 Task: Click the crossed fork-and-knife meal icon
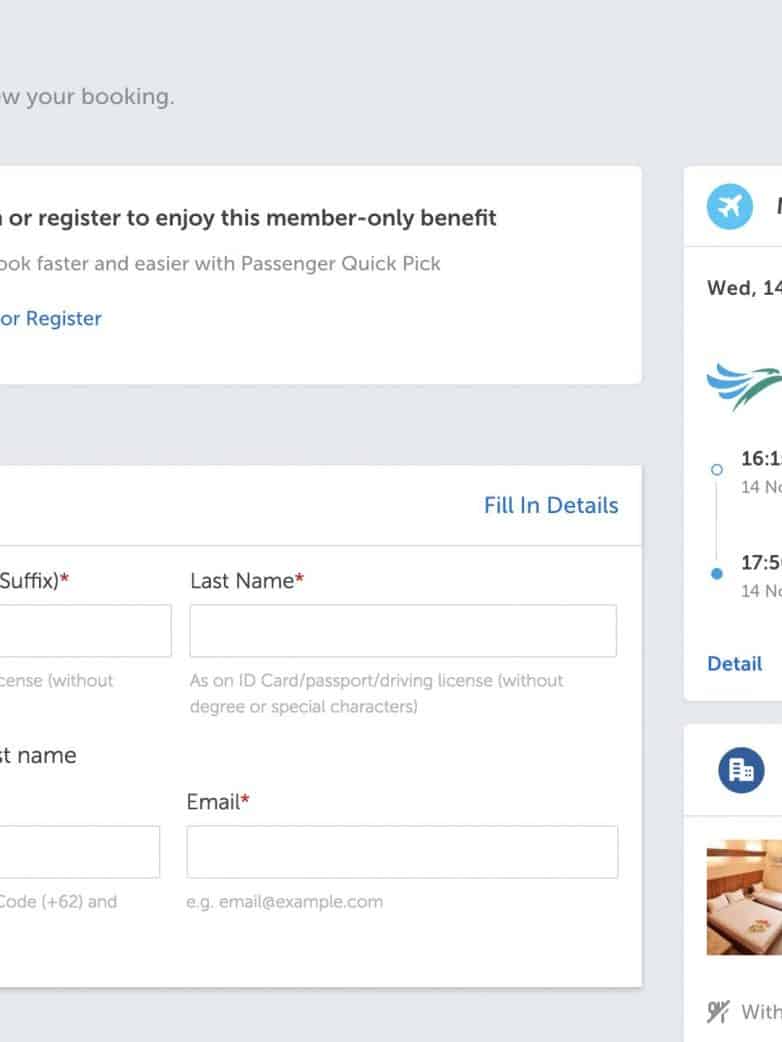tap(718, 1012)
